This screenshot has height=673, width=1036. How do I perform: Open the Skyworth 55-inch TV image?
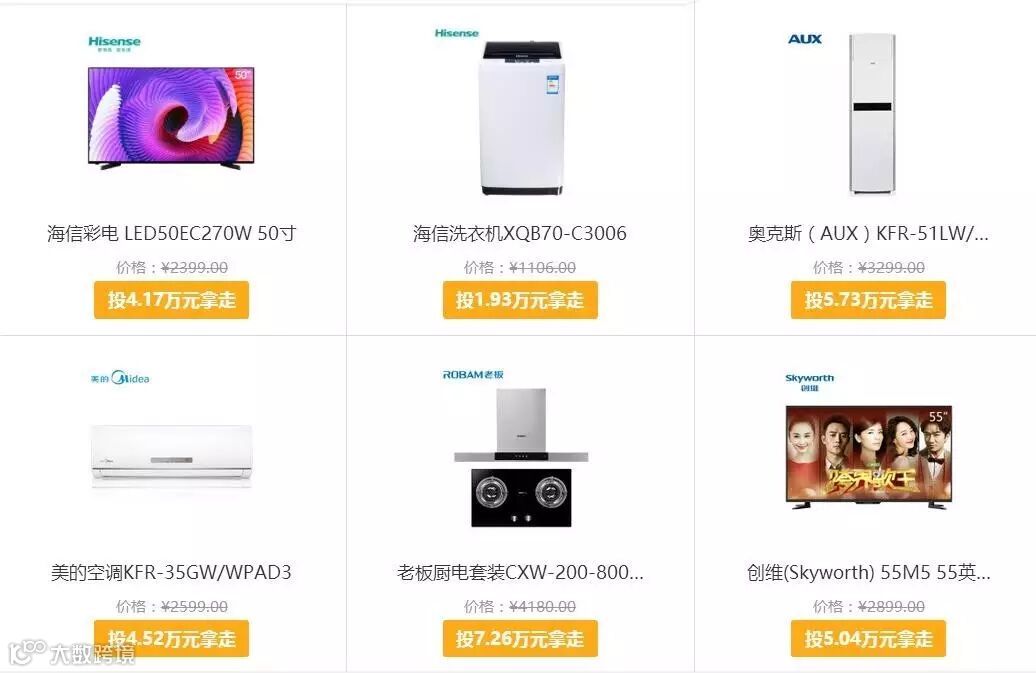[869, 457]
